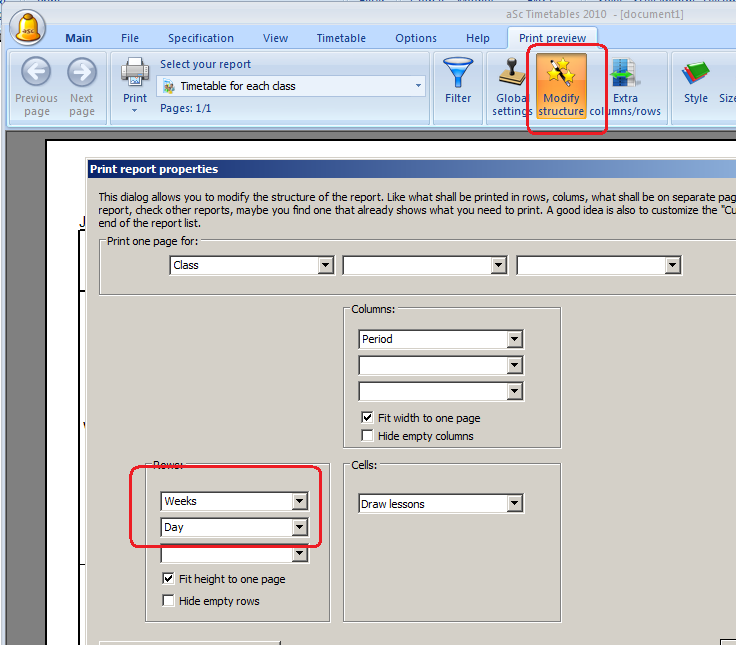Toggle Fit height to one page
This screenshot has width=736, height=645.
click(168, 579)
